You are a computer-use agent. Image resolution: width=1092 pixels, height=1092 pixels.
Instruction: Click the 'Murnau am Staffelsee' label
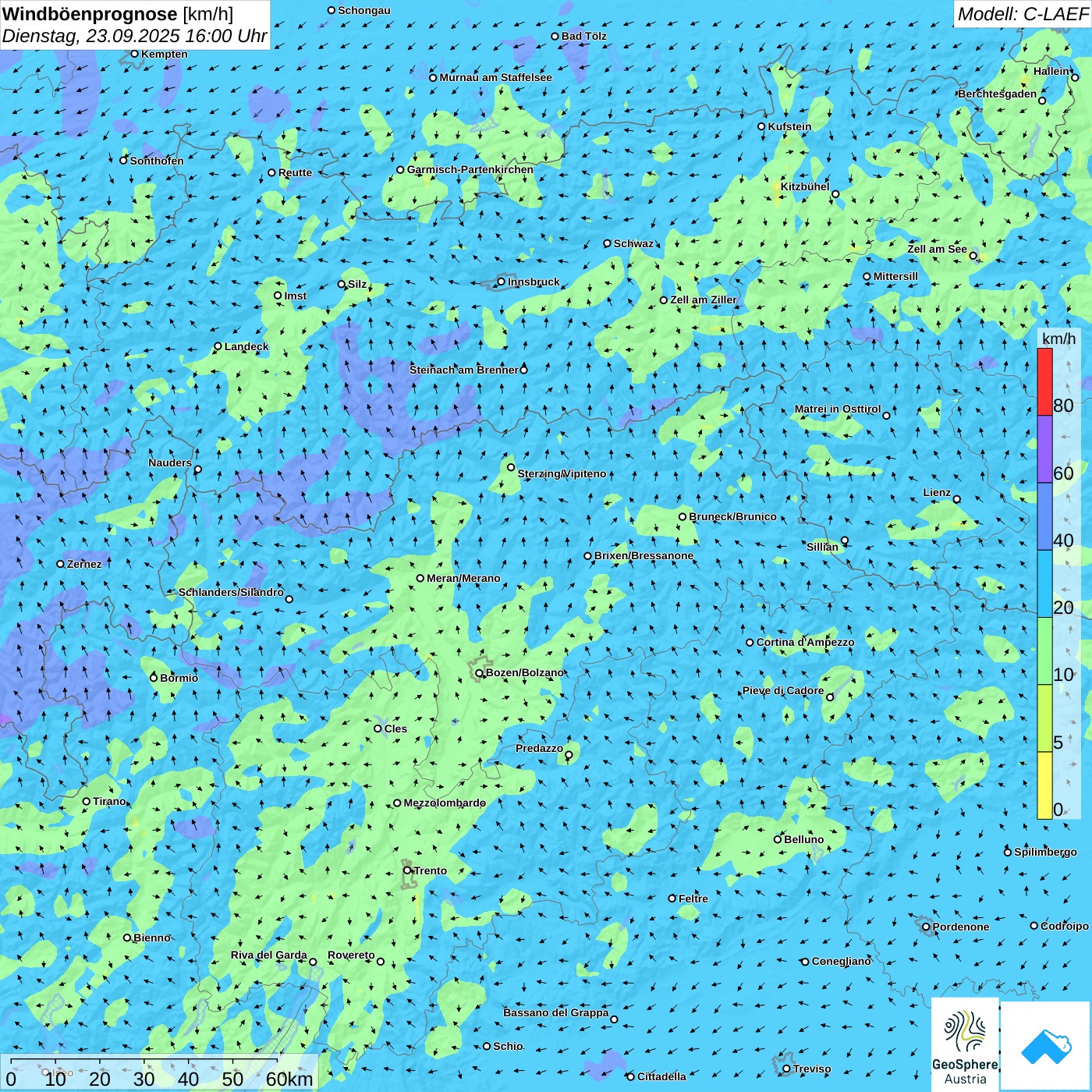pos(495,77)
